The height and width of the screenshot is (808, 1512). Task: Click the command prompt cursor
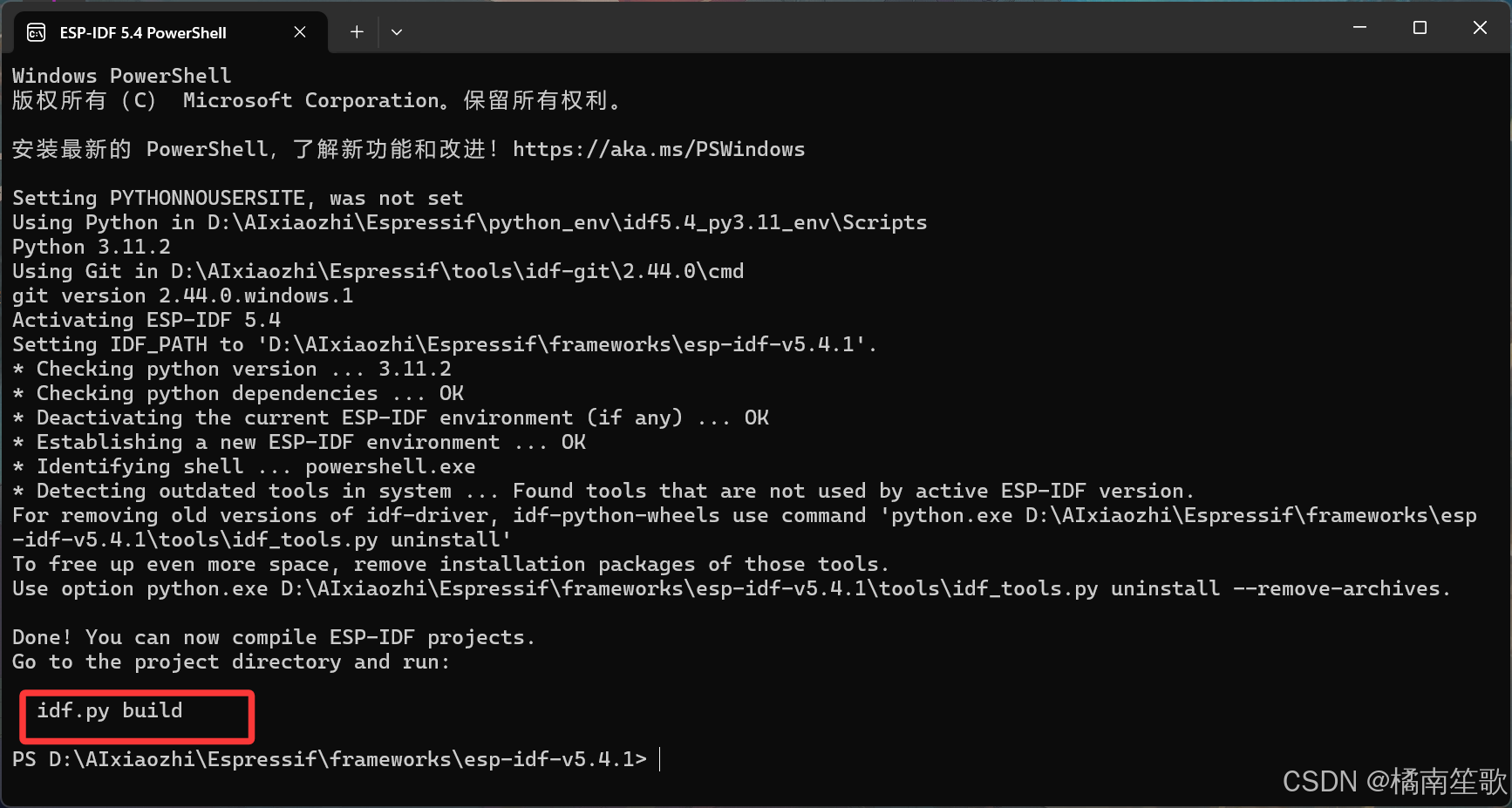(x=660, y=759)
